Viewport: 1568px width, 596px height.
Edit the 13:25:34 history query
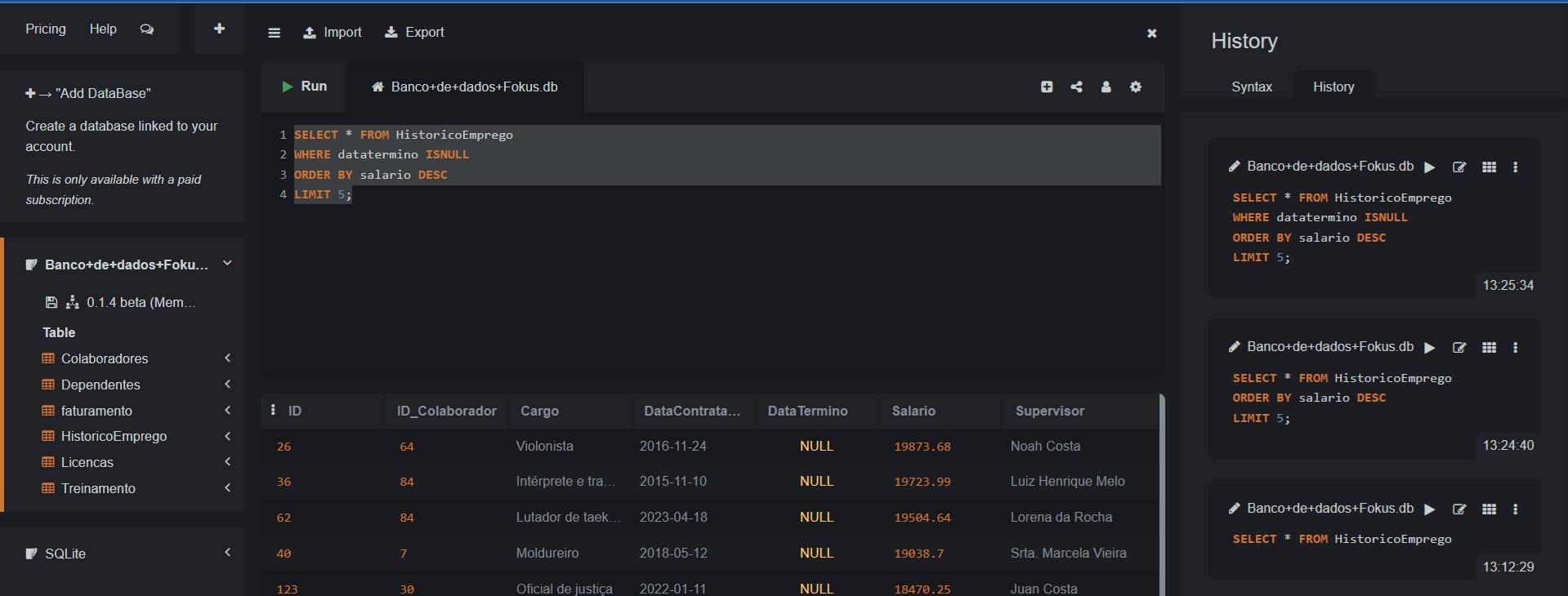tap(1459, 167)
